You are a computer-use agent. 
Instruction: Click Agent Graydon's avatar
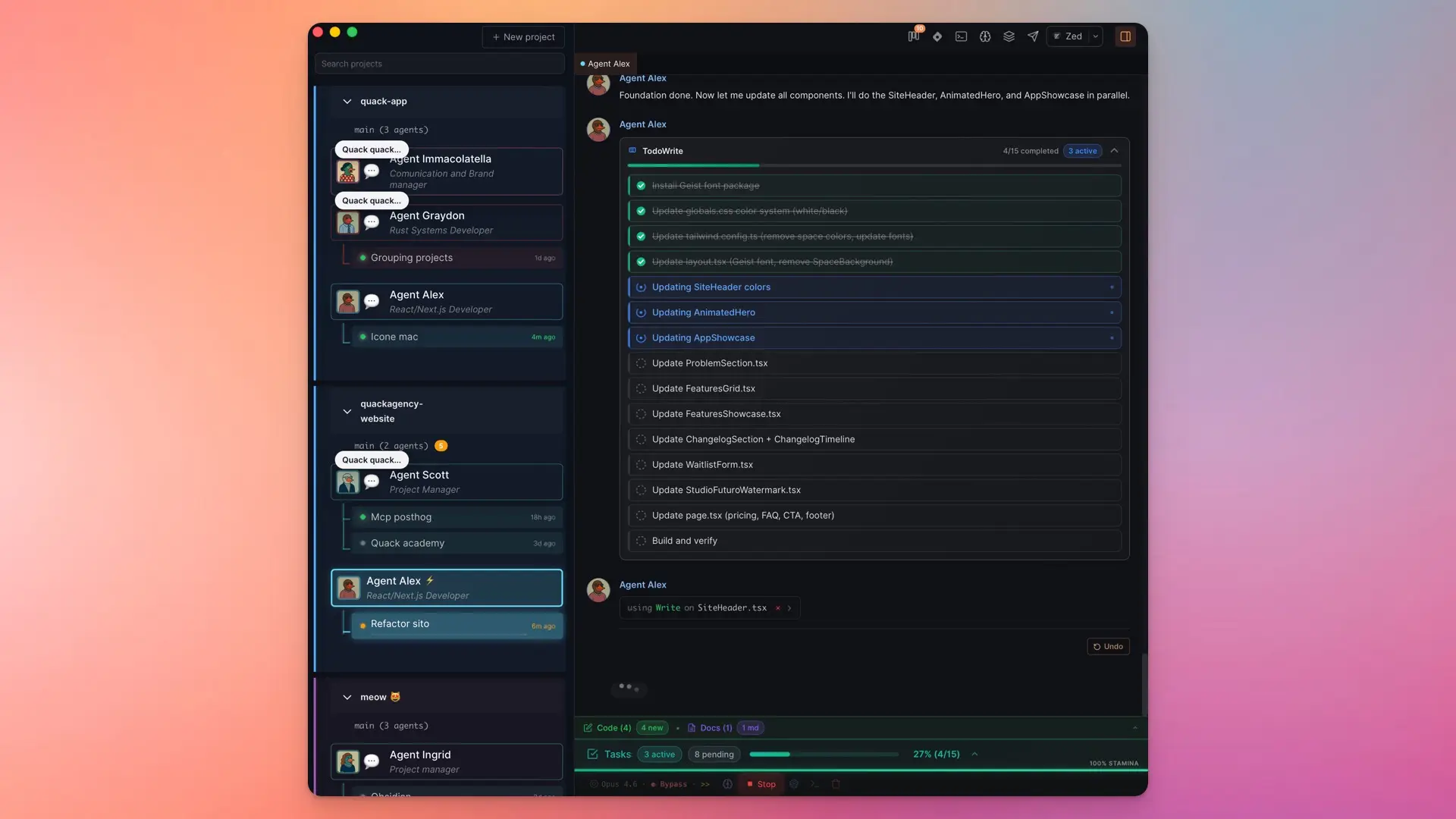pos(347,223)
